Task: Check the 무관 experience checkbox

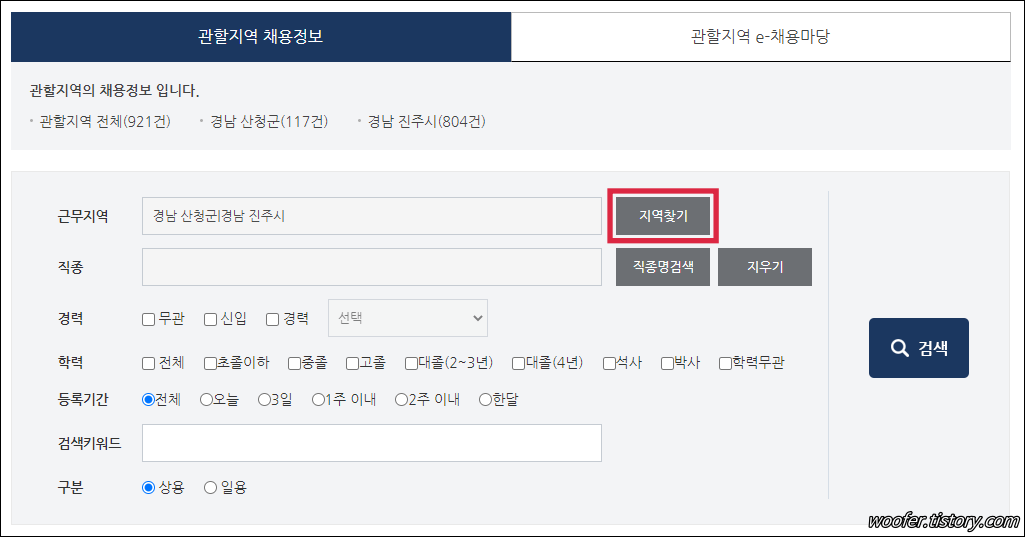Action: pos(148,319)
